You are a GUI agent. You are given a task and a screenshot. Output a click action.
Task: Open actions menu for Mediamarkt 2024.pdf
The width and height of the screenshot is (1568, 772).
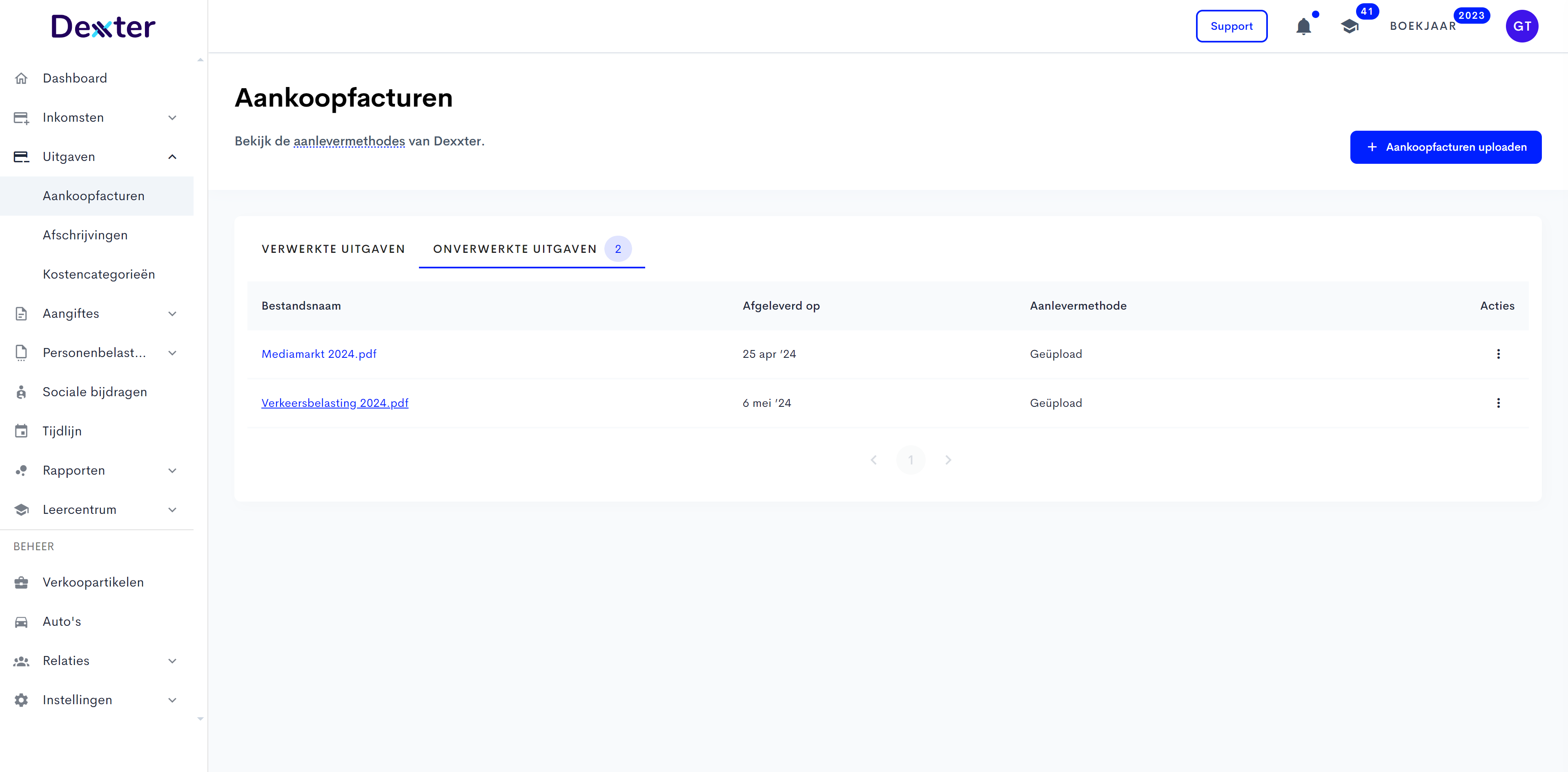click(x=1498, y=354)
